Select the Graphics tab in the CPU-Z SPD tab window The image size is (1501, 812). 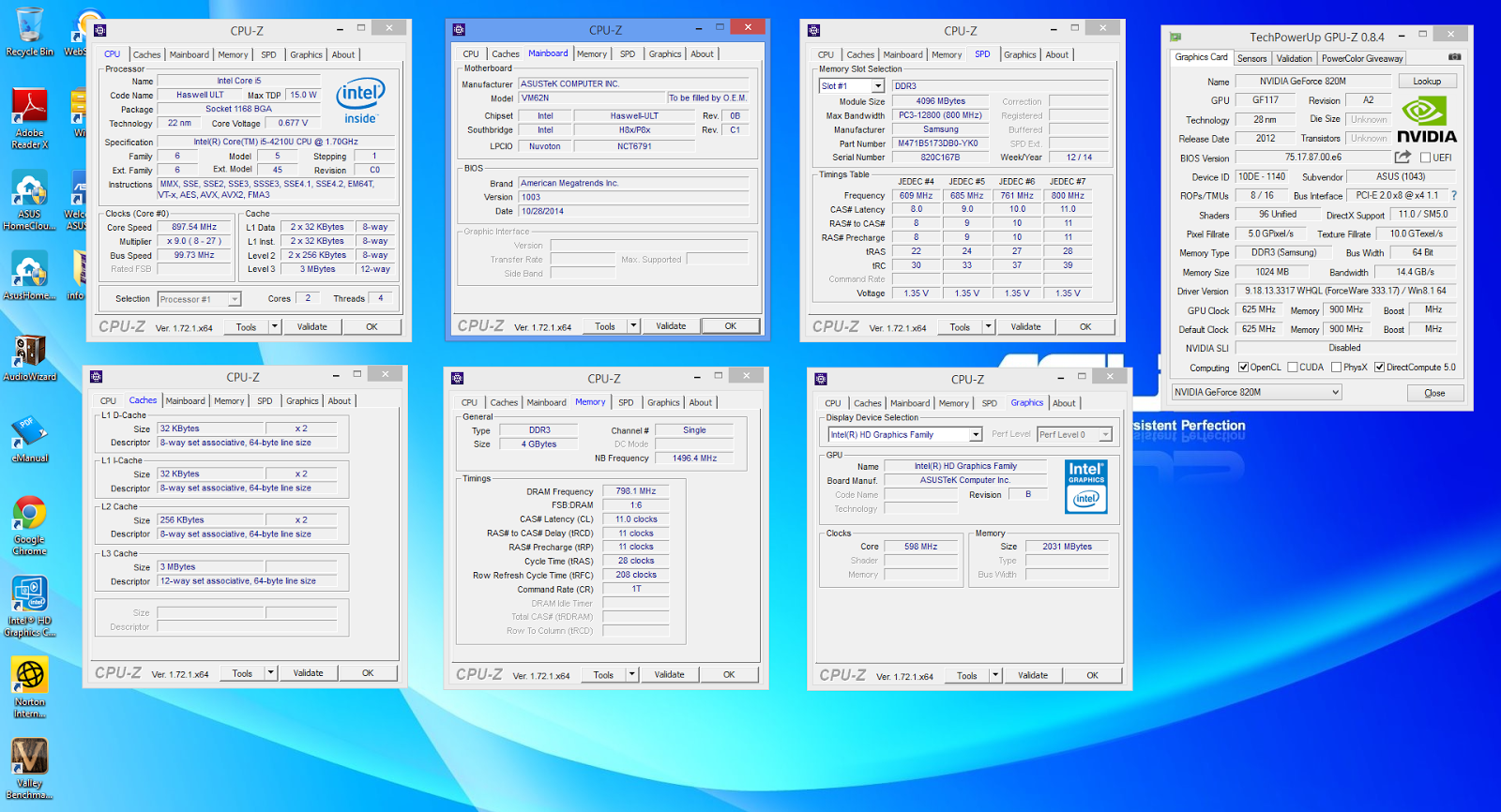(x=1020, y=55)
